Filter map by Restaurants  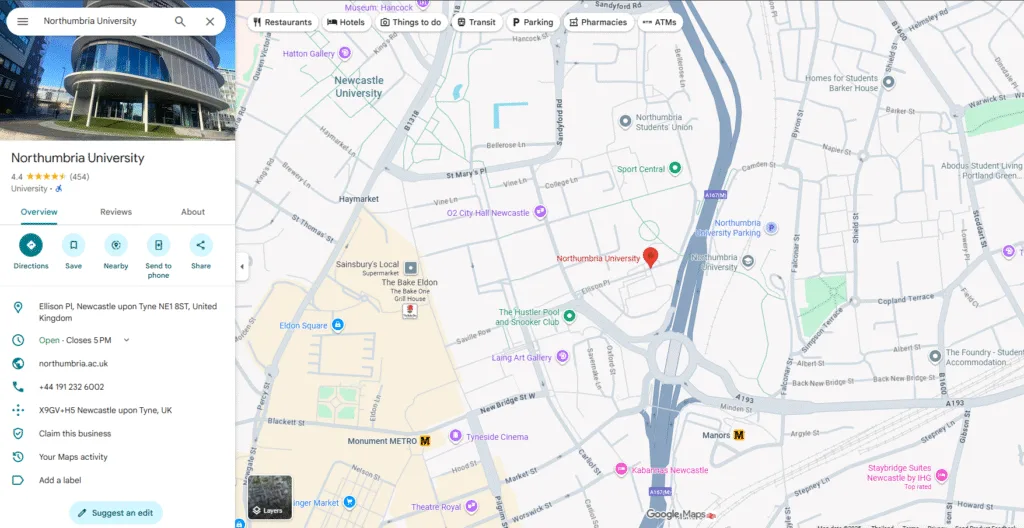(x=282, y=22)
